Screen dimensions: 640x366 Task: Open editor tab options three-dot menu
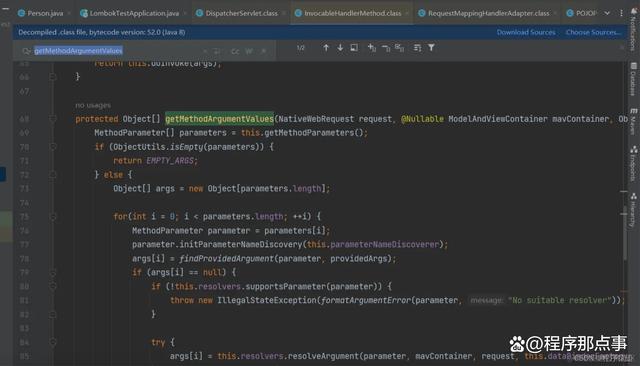[x=621, y=13]
